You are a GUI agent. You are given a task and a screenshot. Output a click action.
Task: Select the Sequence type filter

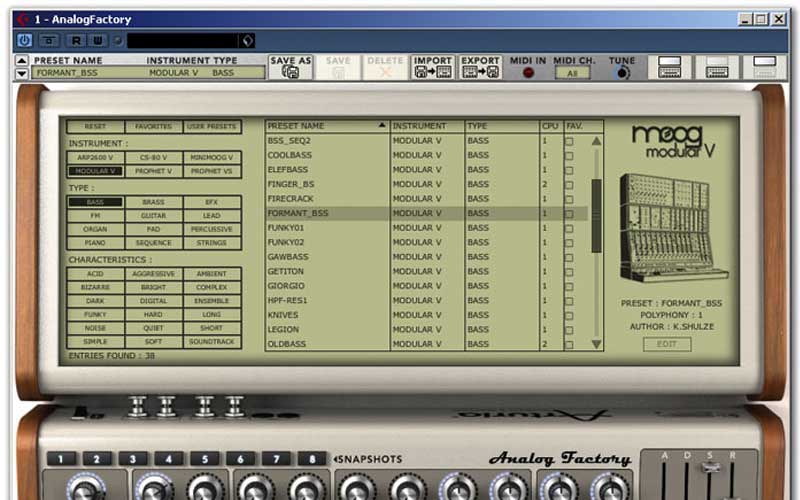(x=154, y=243)
